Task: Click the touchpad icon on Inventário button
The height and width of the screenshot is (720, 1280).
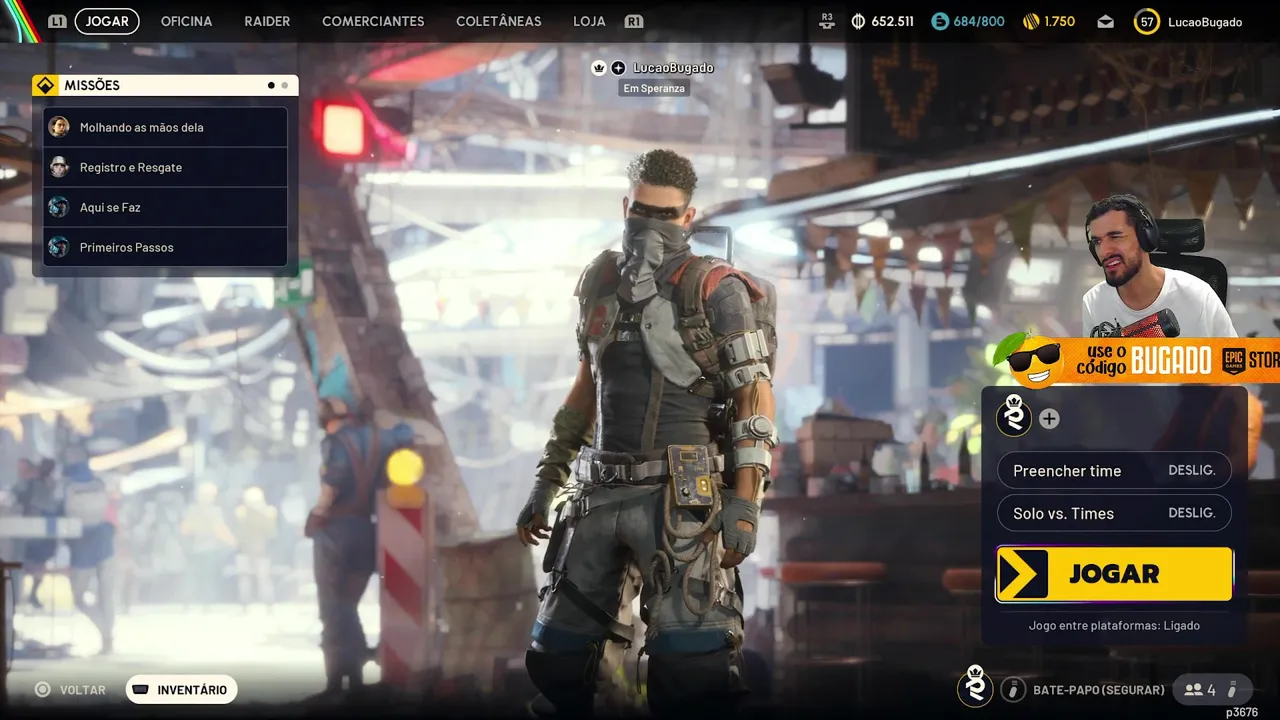Action: coord(141,689)
